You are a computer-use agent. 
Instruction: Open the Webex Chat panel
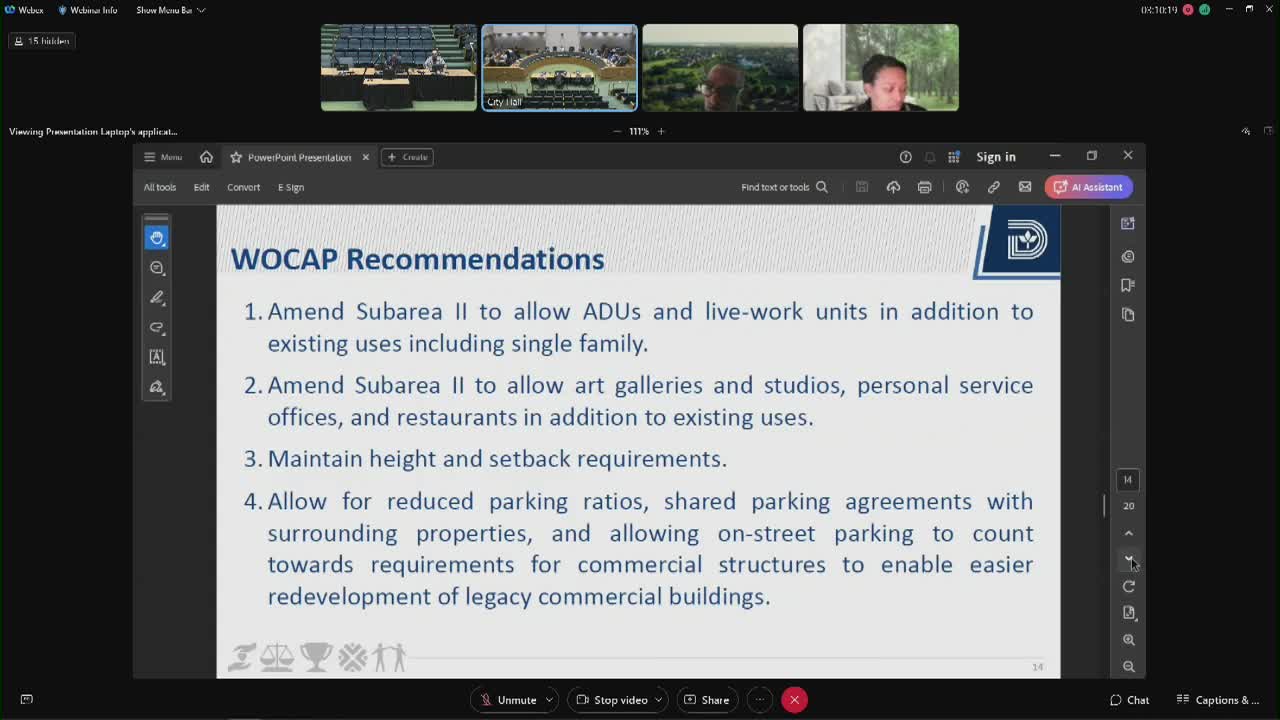[x=1129, y=700]
